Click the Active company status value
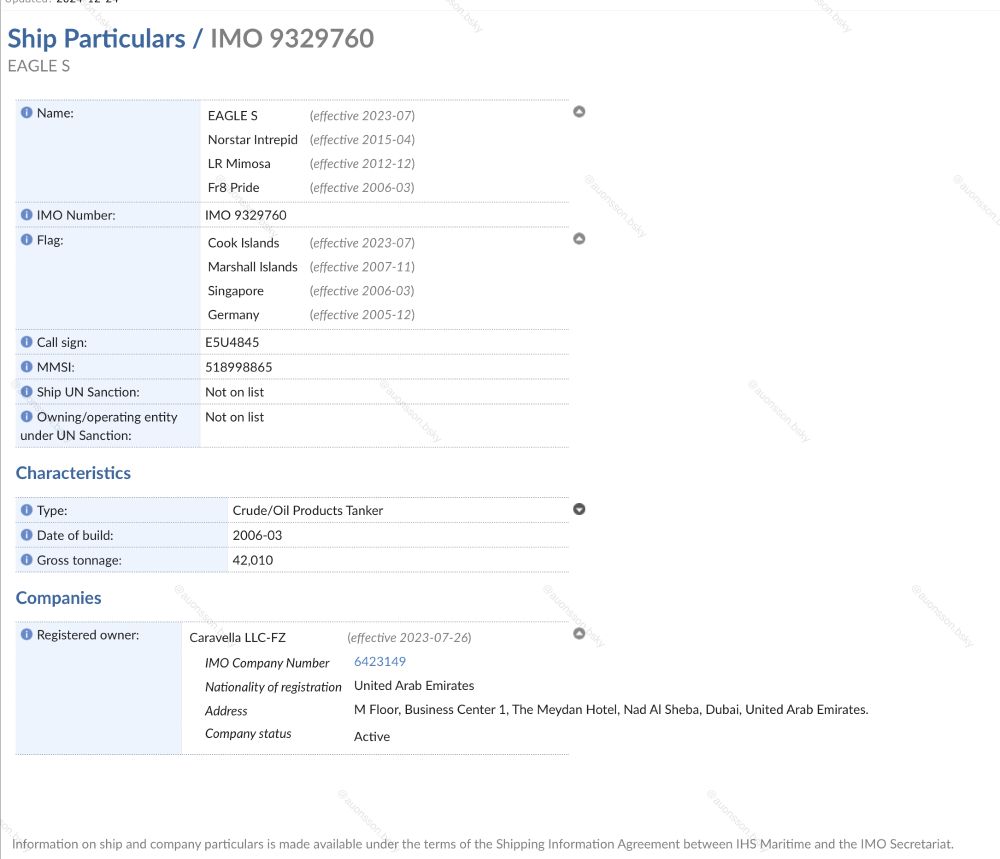This screenshot has height=859, width=1000. coord(372,737)
